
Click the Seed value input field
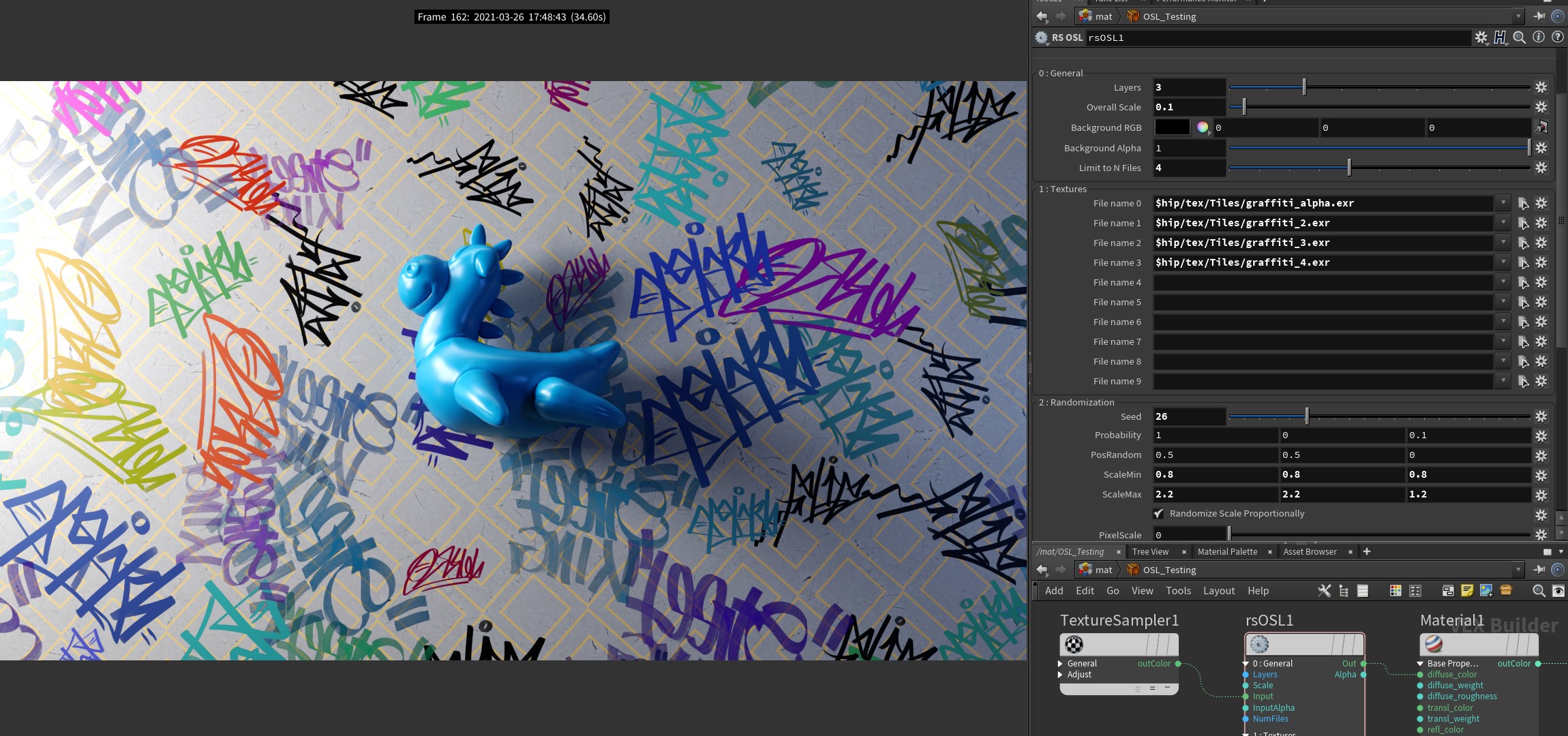(x=1189, y=416)
